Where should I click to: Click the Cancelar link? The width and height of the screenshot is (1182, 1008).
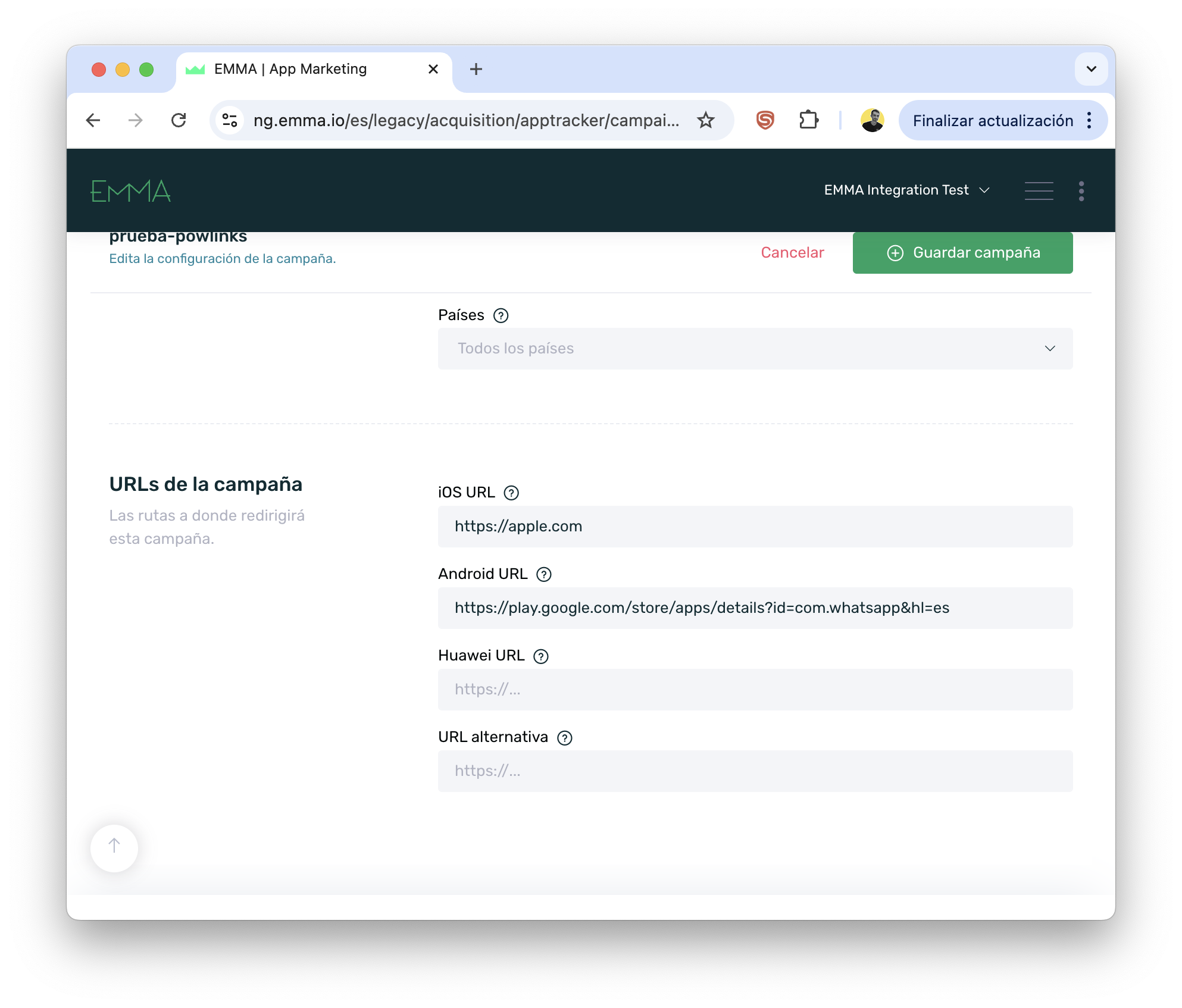pyautogui.click(x=792, y=253)
